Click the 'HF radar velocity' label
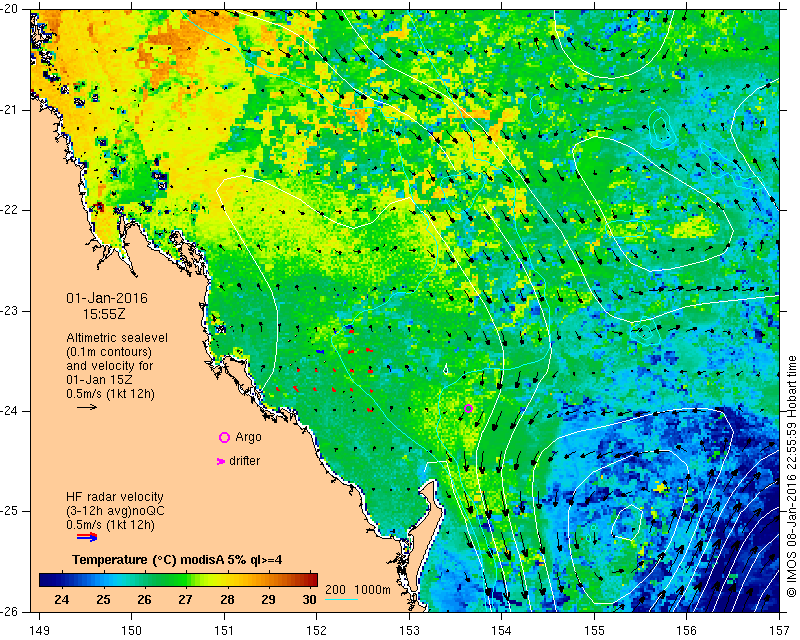800x640 pixels. coord(115,497)
